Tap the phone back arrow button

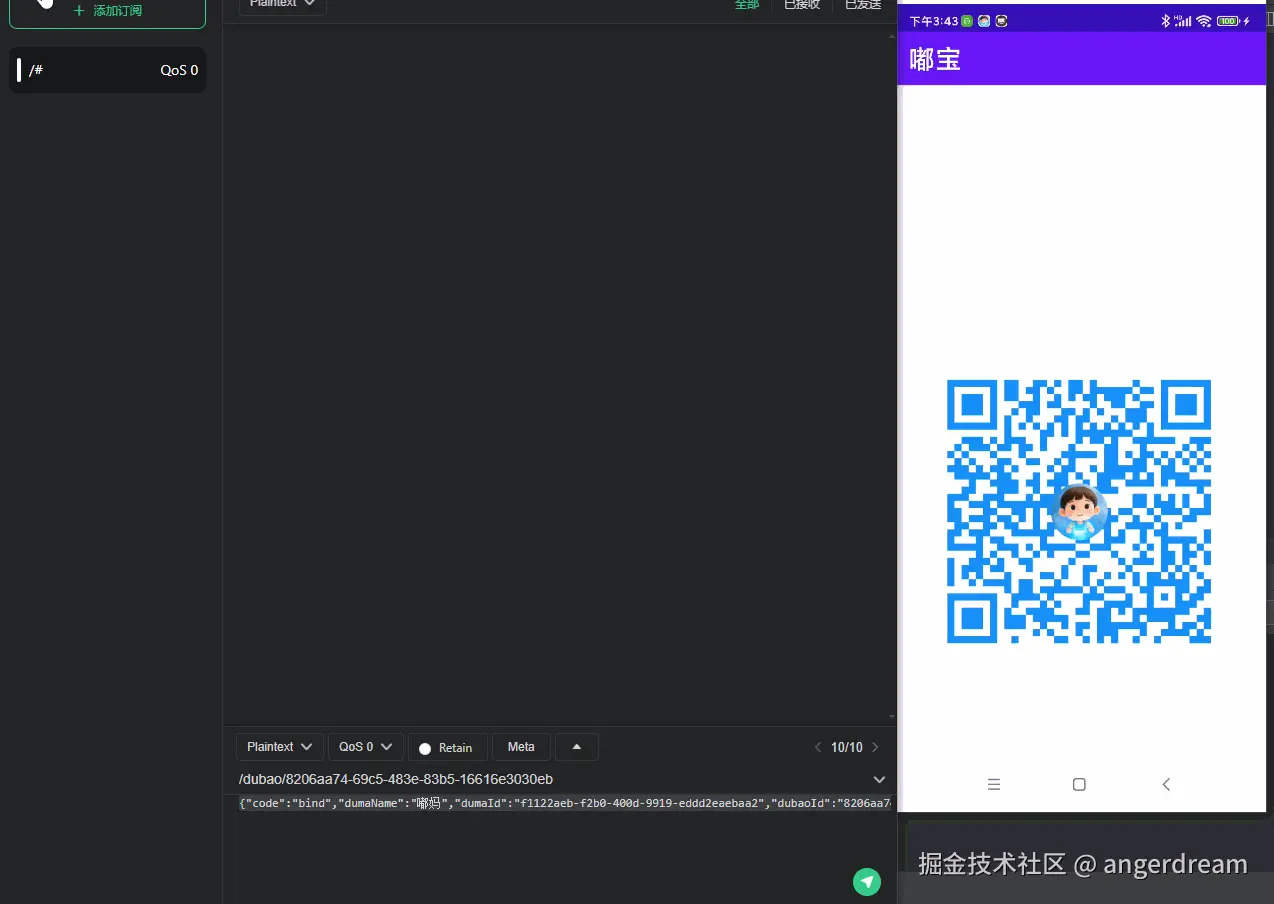pyautogui.click(x=1166, y=784)
